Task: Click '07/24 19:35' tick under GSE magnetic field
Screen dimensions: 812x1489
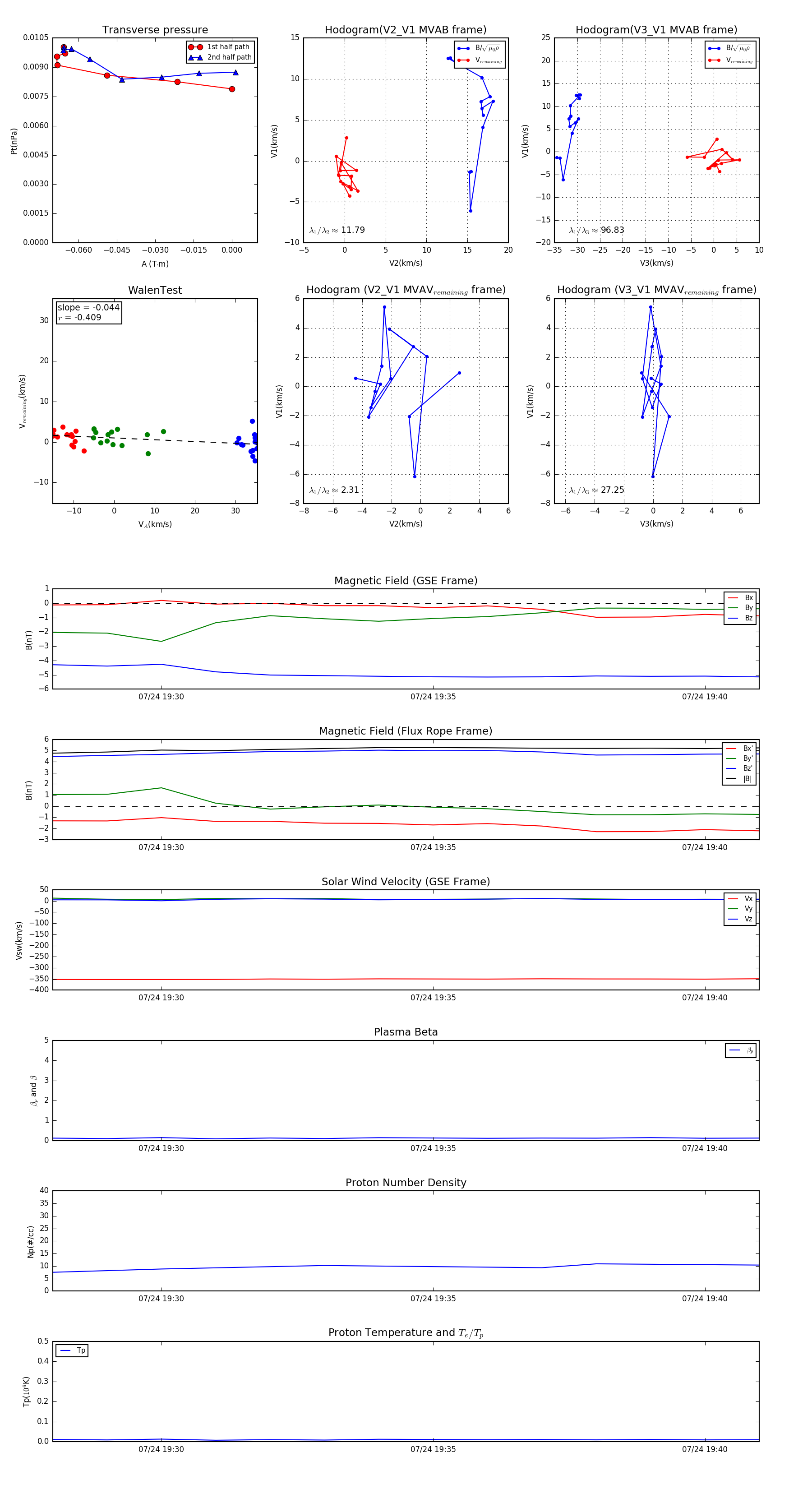Action: tap(433, 697)
